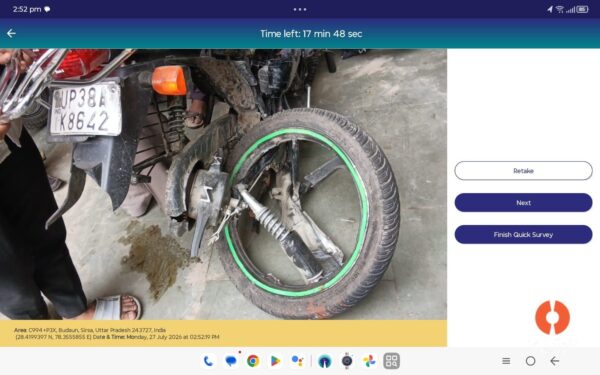Tap the 'Area:' address line in the yellow banner
This screenshot has height=375, width=600.
pyautogui.click(x=90, y=330)
